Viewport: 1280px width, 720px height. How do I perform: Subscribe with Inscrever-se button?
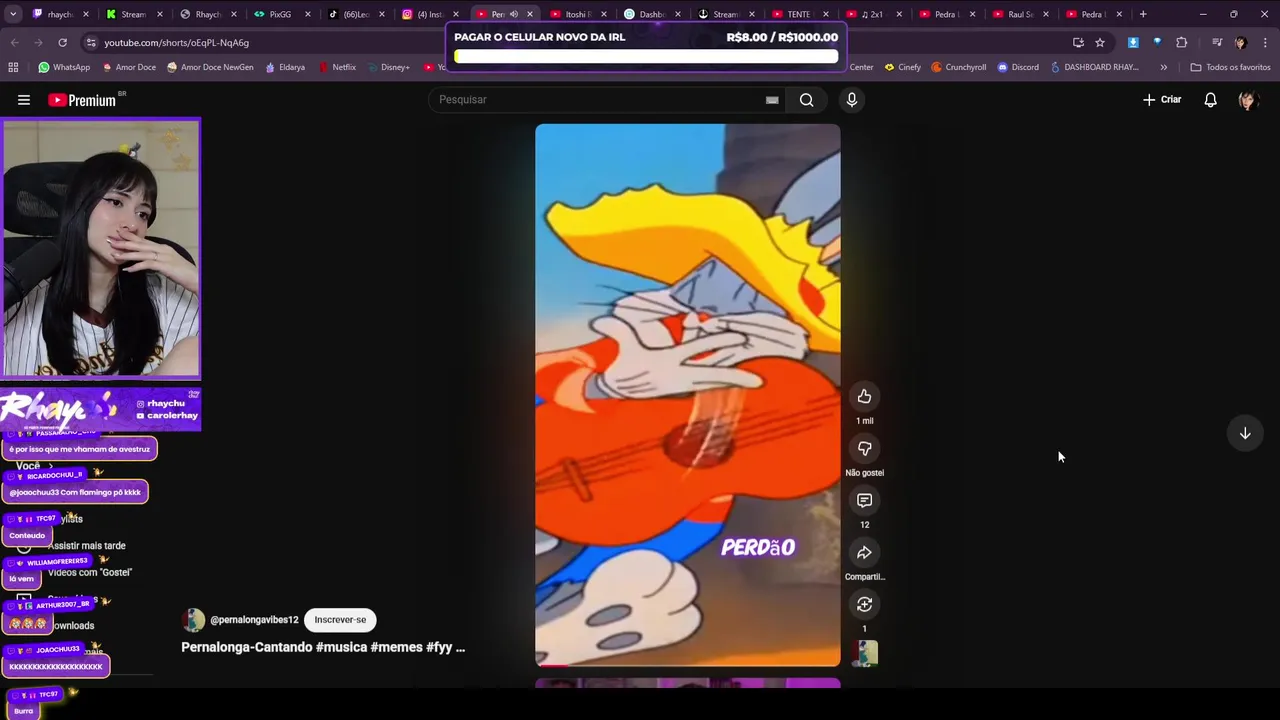(x=340, y=620)
